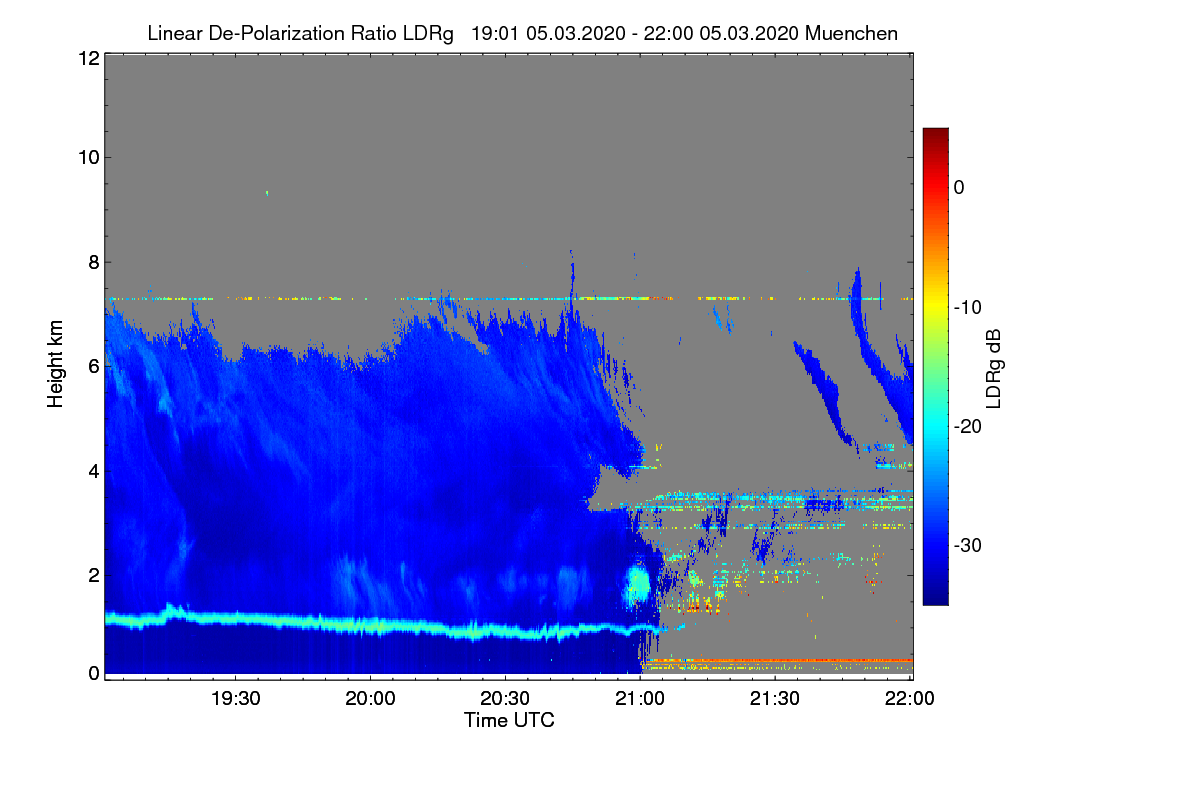Click the 'LDRg dB' colorbar label
The image size is (1200, 800).
pyautogui.click(x=994, y=368)
